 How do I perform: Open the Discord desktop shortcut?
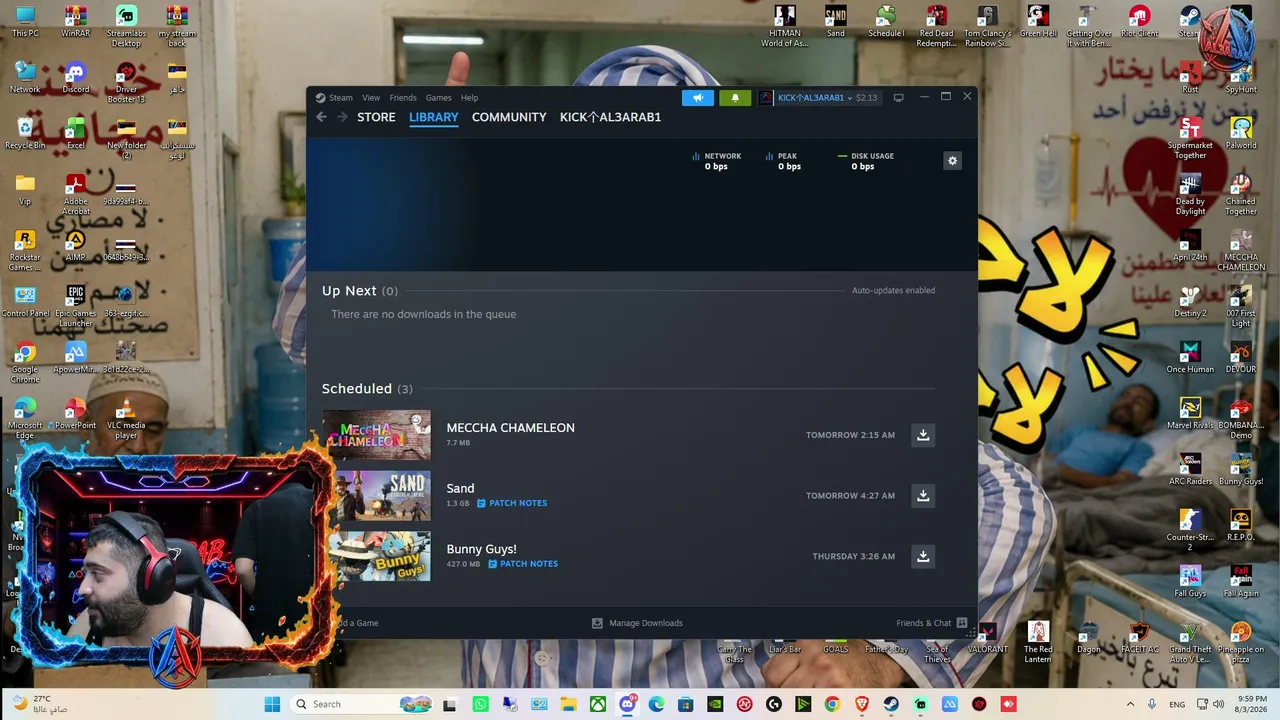(x=76, y=78)
